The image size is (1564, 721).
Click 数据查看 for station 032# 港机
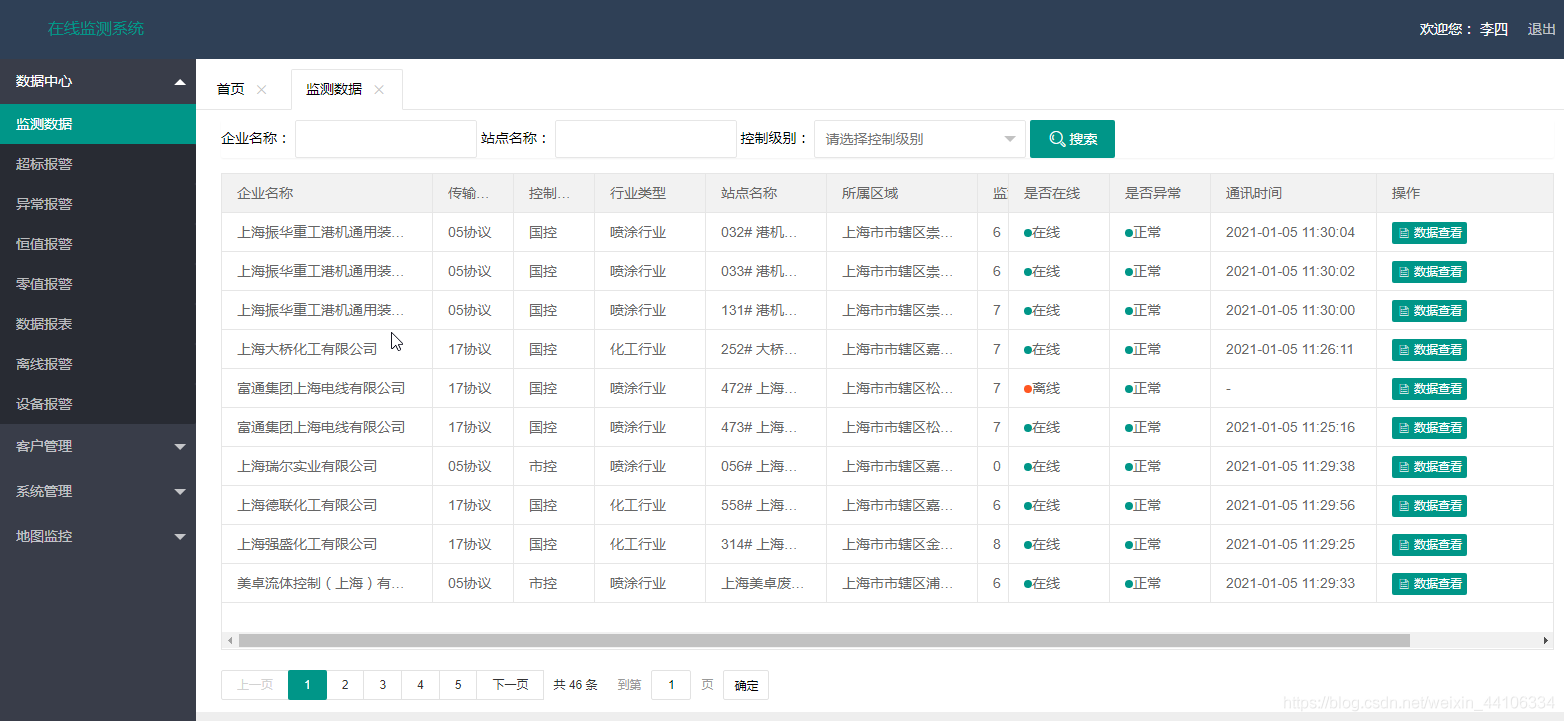(1429, 233)
